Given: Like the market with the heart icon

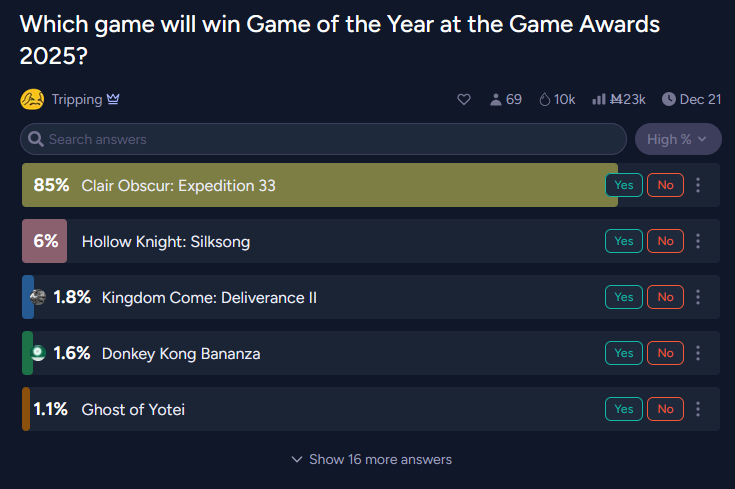Looking at the screenshot, I should click(464, 99).
